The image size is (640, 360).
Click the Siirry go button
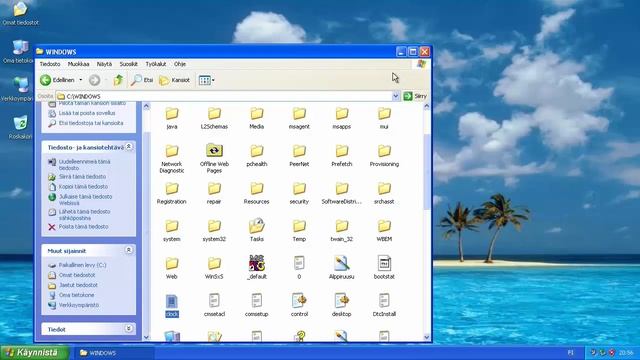coord(415,96)
